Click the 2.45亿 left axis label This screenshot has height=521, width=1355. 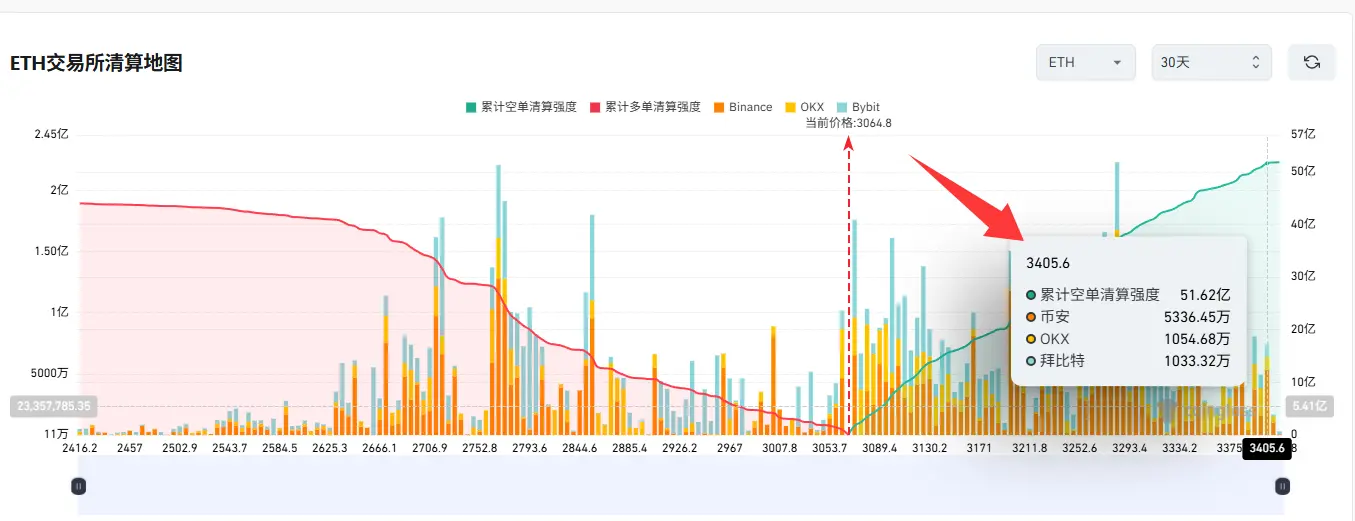click(x=51, y=135)
